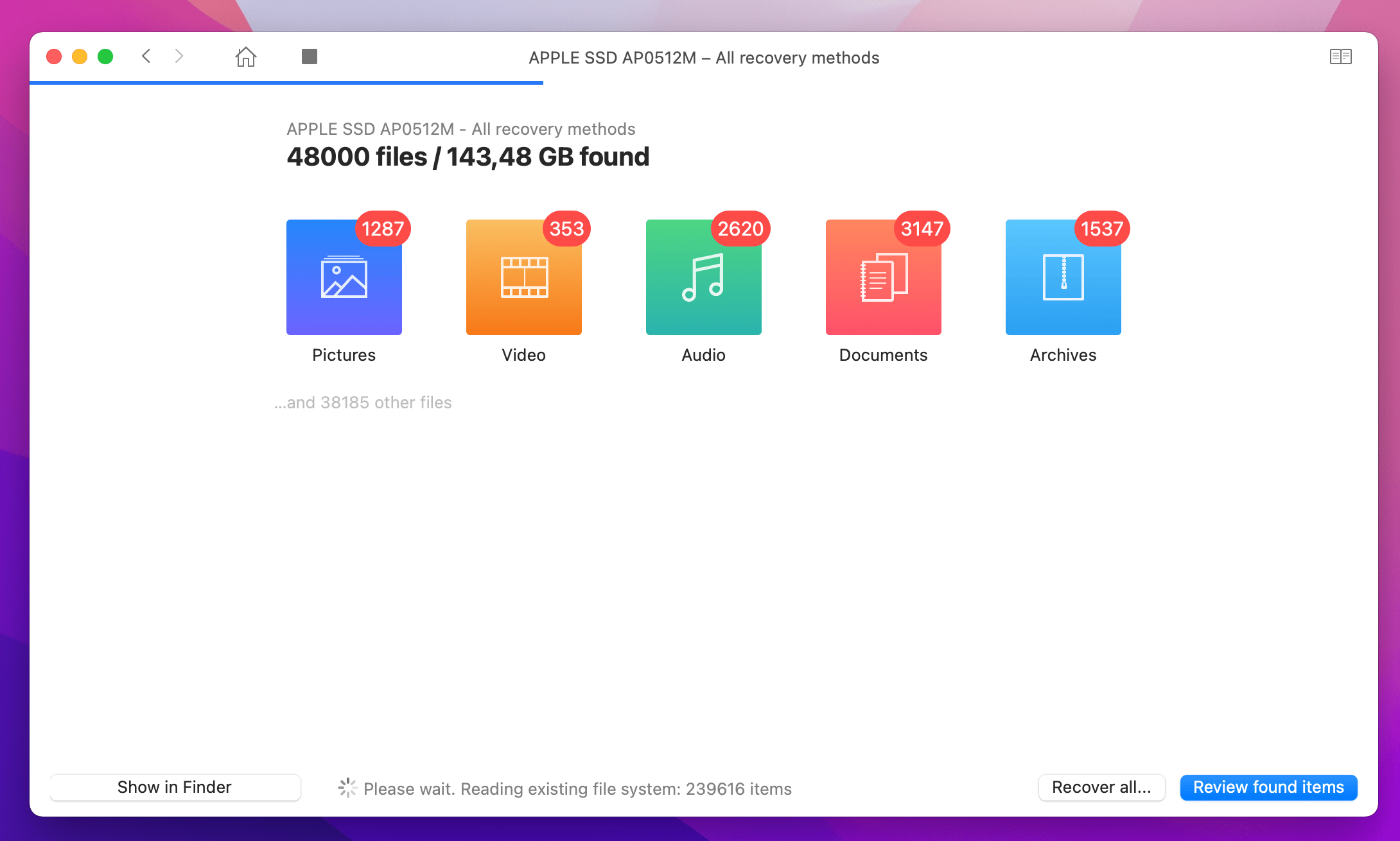
Task: Click the 3147 badge on Documents
Action: pyautogui.click(x=922, y=229)
